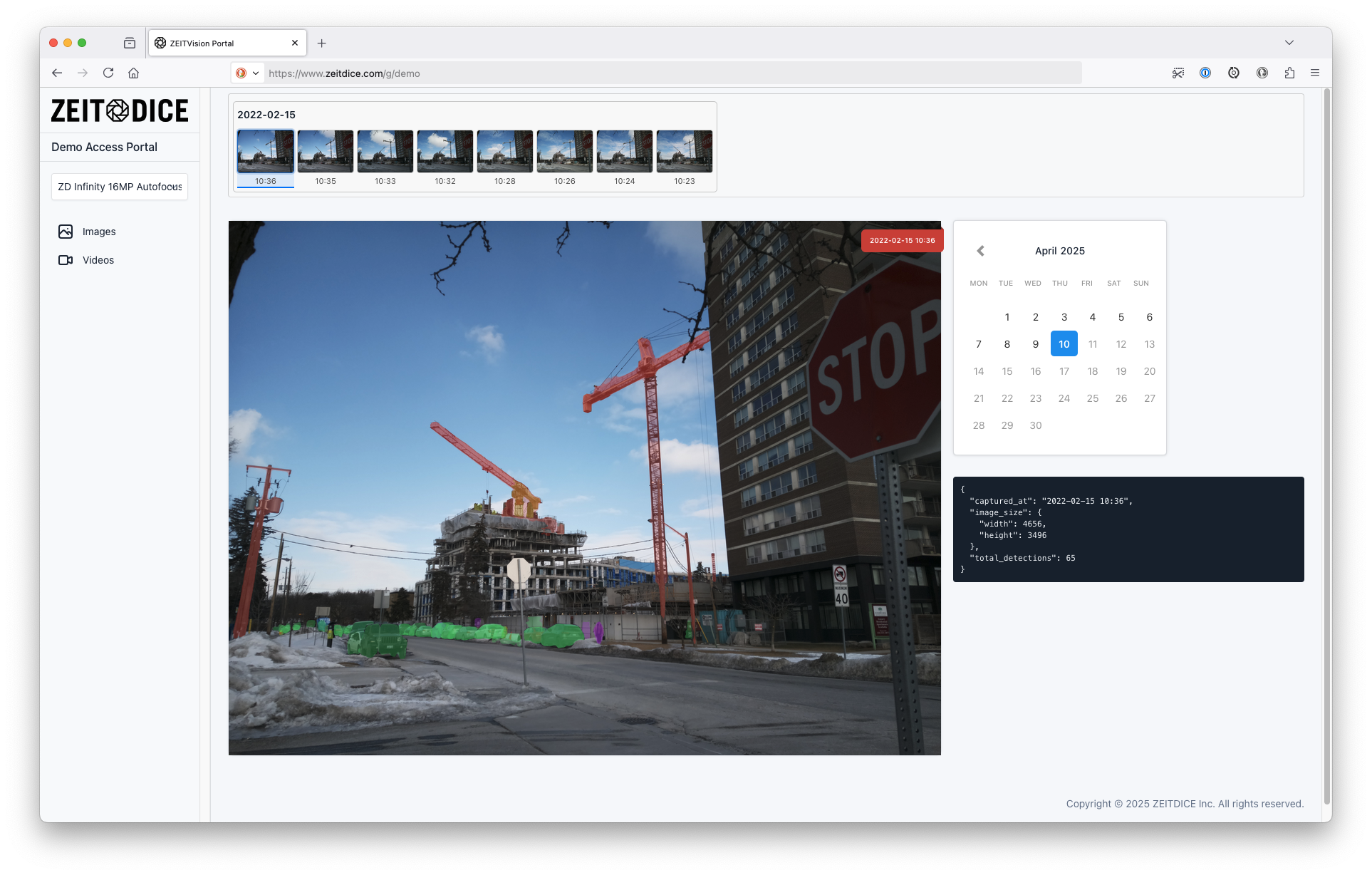
Task: Click the ZEITDICE logo
Action: pos(120,110)
